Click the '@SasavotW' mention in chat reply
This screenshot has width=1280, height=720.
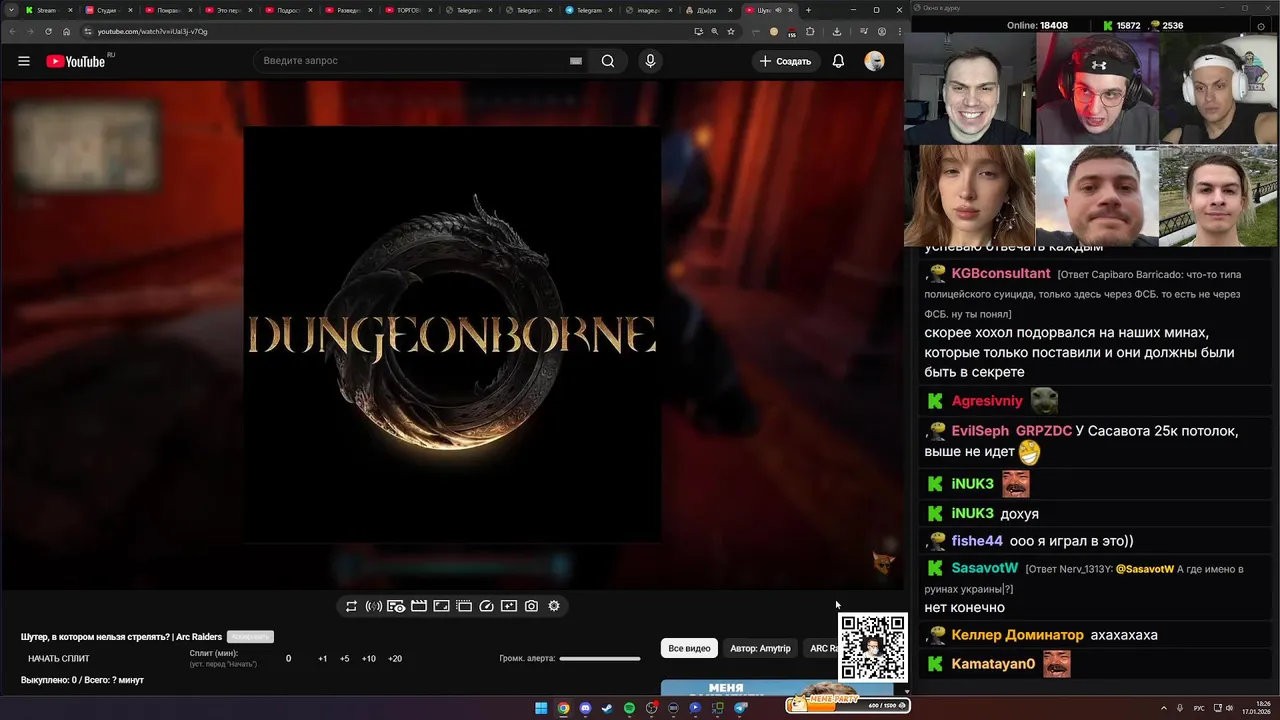click(x=1145, y=569)
